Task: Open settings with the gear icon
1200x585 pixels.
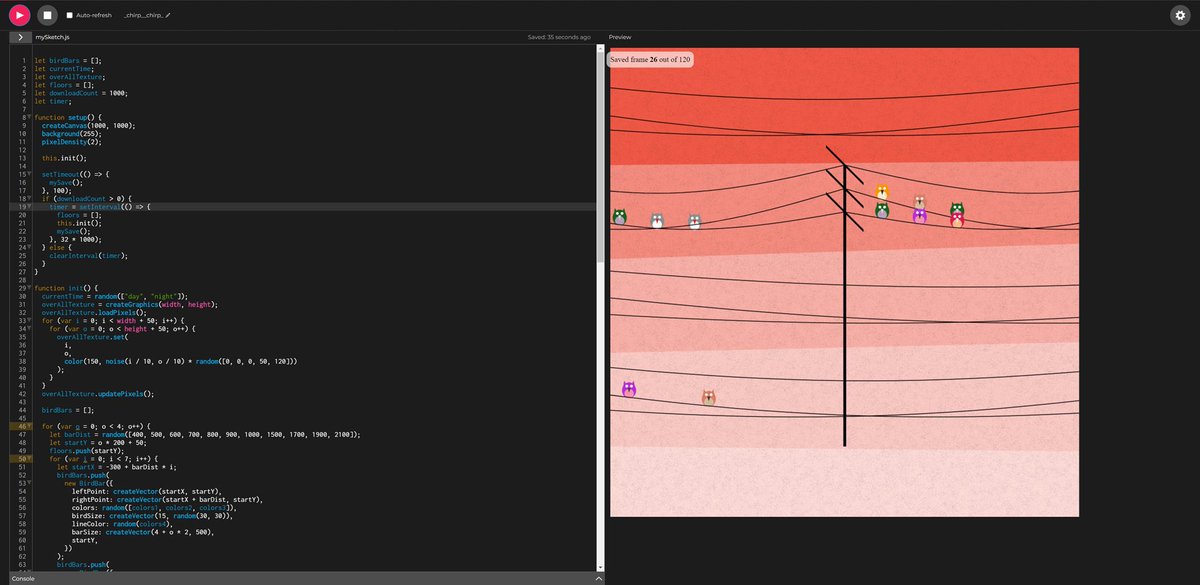Action: (x=1179, y=15)
